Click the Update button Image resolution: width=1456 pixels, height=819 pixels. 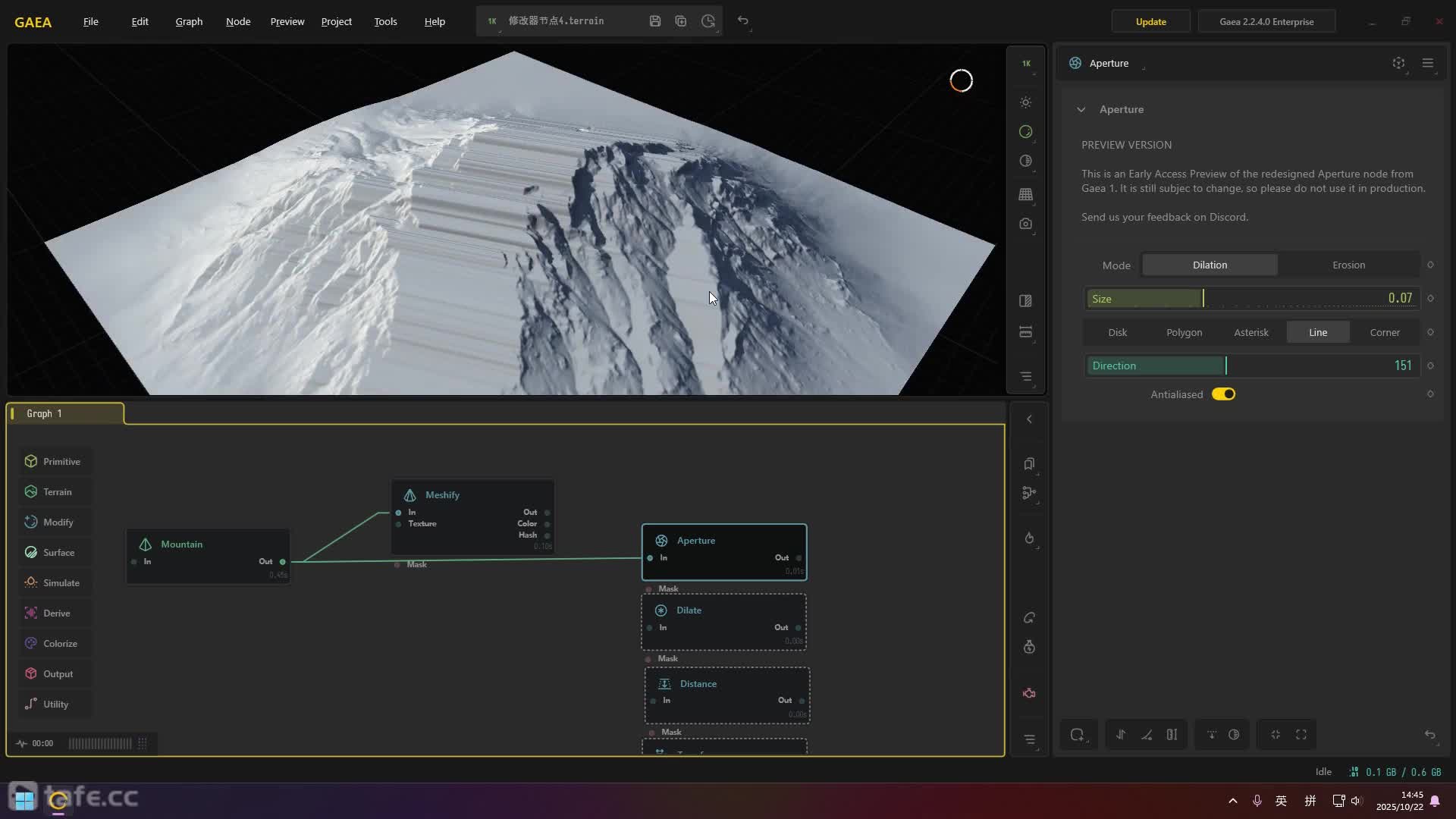(1150, 21)
